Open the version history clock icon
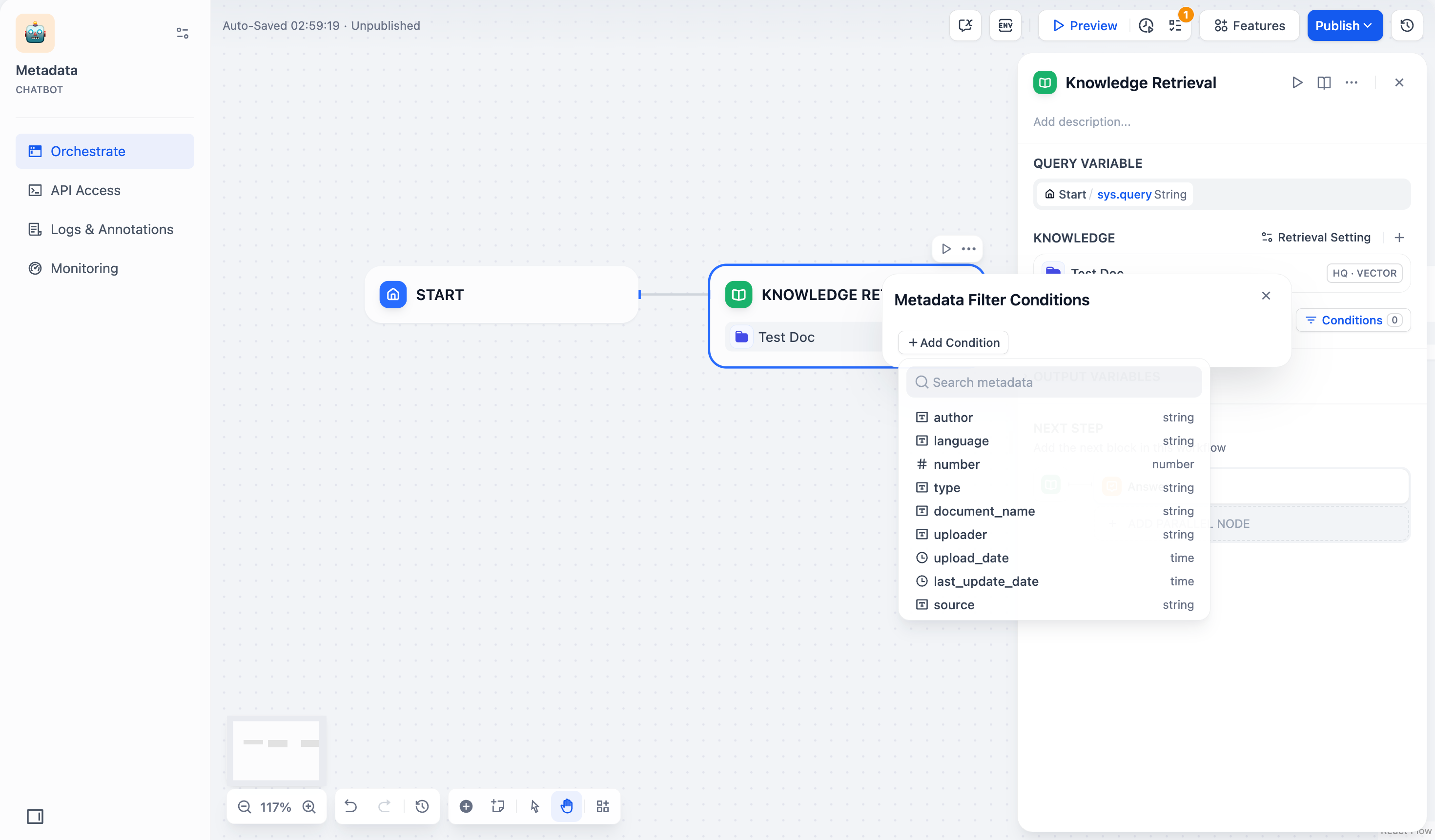The width and height of the screenshot is (1435, 840). [1407, 25]
